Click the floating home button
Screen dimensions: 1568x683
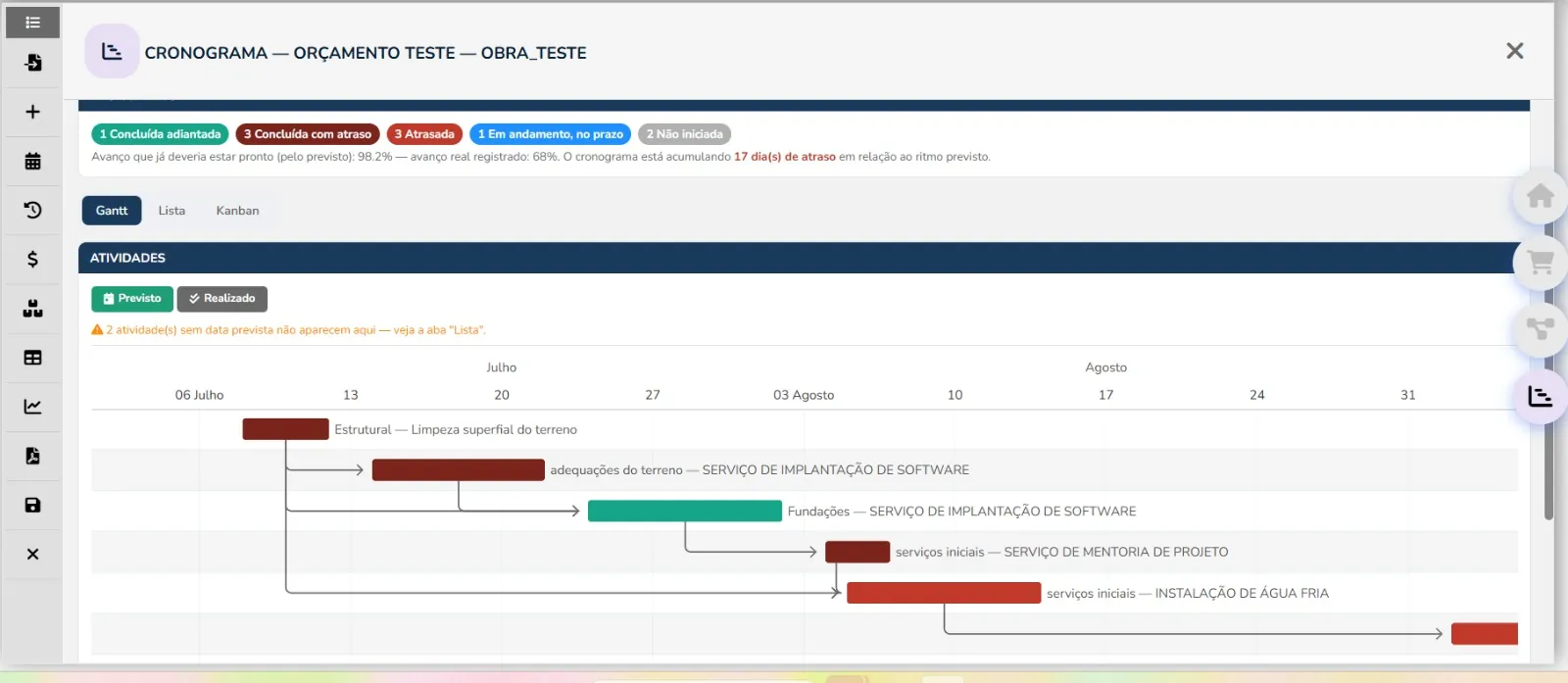tap(1540, 196)
